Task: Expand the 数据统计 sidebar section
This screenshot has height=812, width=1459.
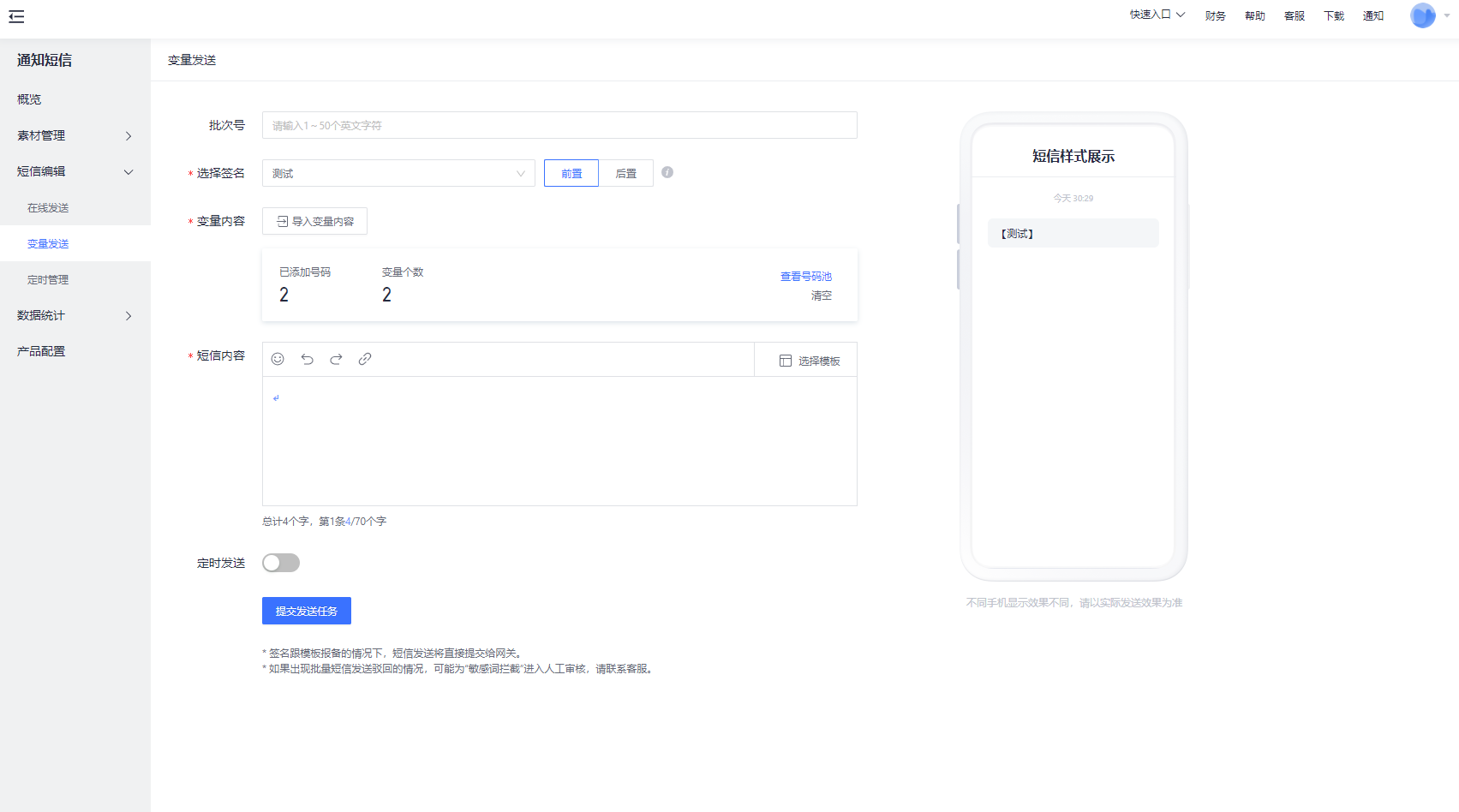Action: pyautogui.click(x=75, y=315)
